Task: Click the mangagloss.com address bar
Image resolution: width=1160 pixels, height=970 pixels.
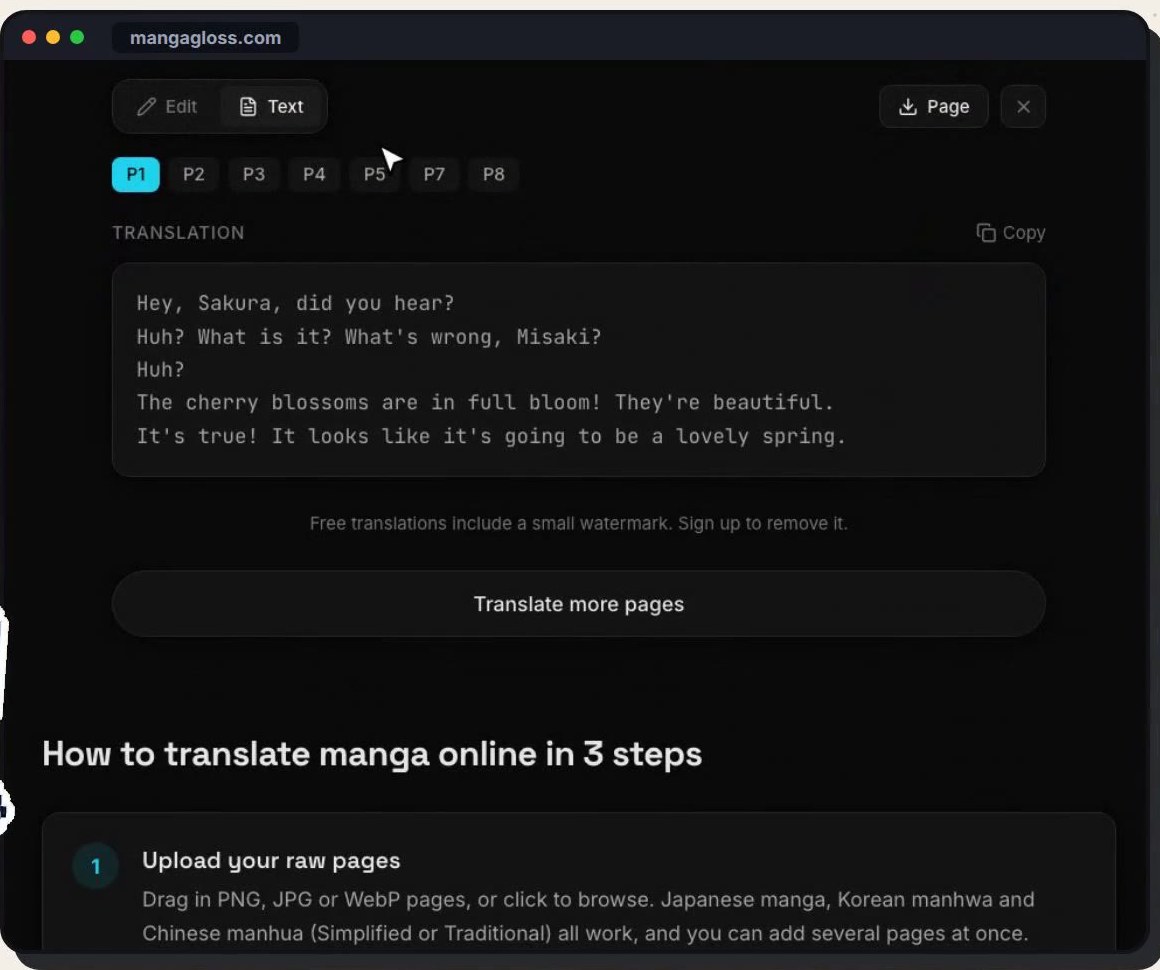Action: (206, 38)
